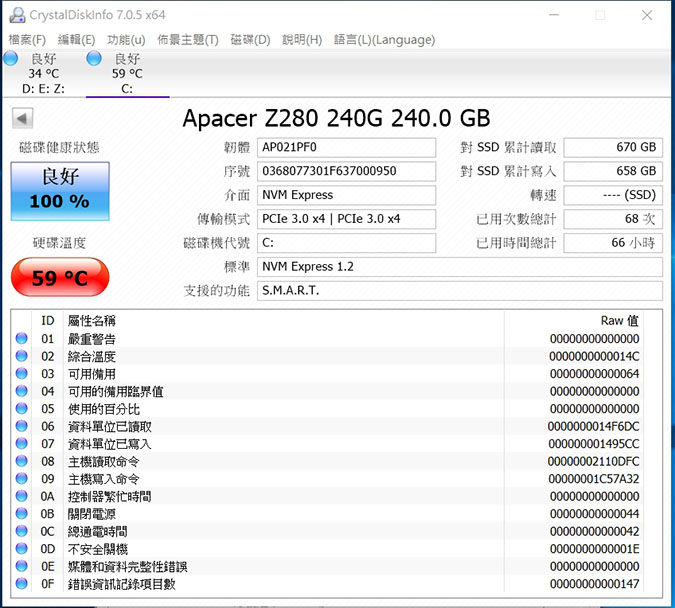Open the 檔案(F) menu
This screenshot has height=608, width=675.
27,40
